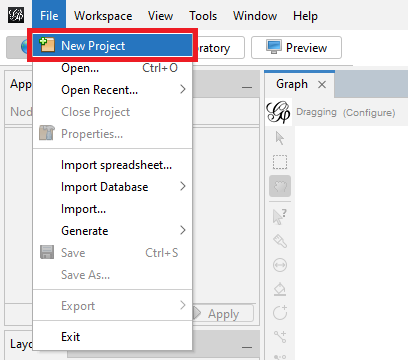This screenshot has height=360, width=408.
Task: Expand Import Database submenu
Action: coord(112,187)
